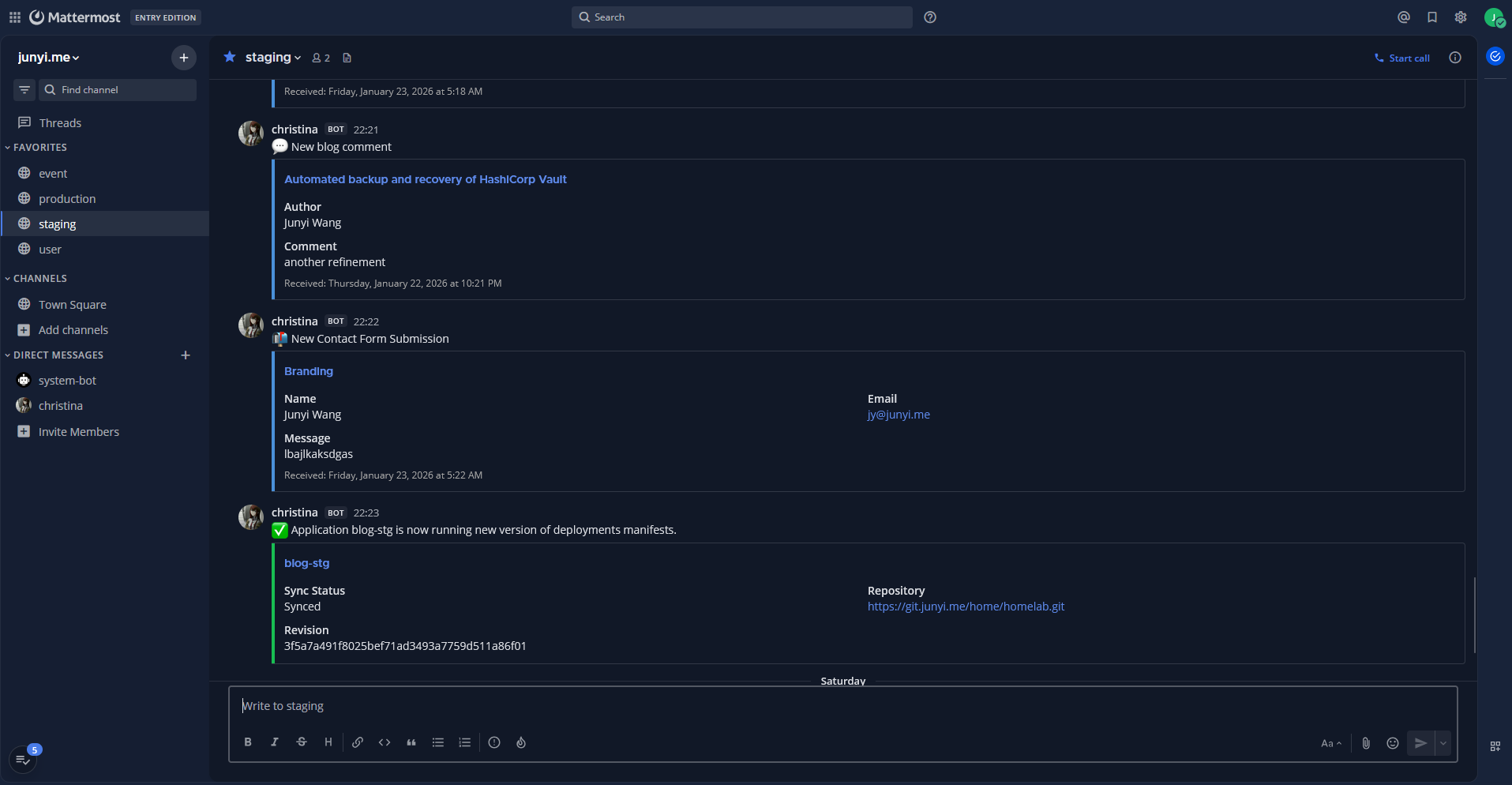Switch to the production channel
Image resolution: width=1512 pixels, height=785 pixels.
pyautogui.click(x=67, y=199)
